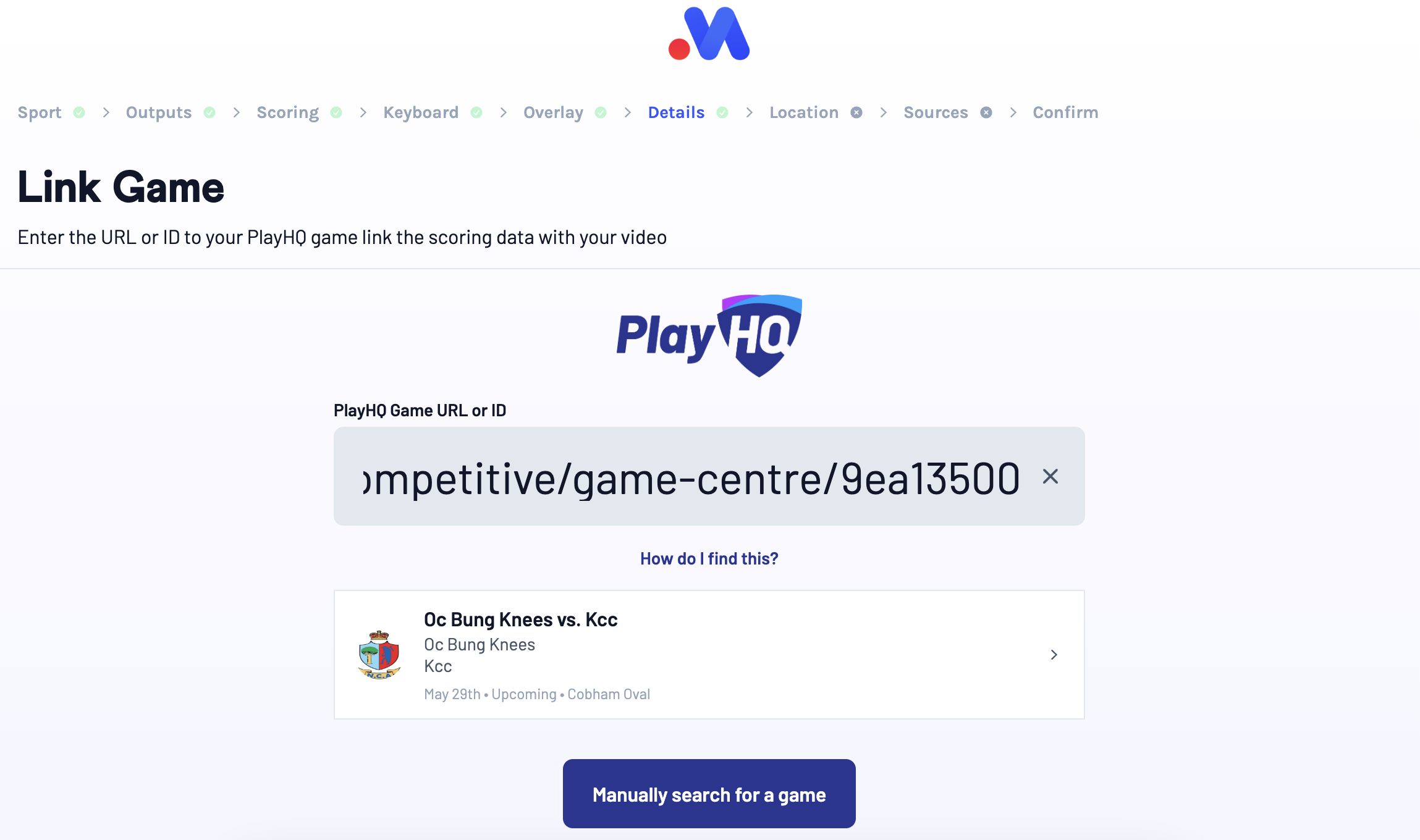The image size is (1420, 840).
Task: Navigate to the Confirm step tab
Action: (1066, 112)
